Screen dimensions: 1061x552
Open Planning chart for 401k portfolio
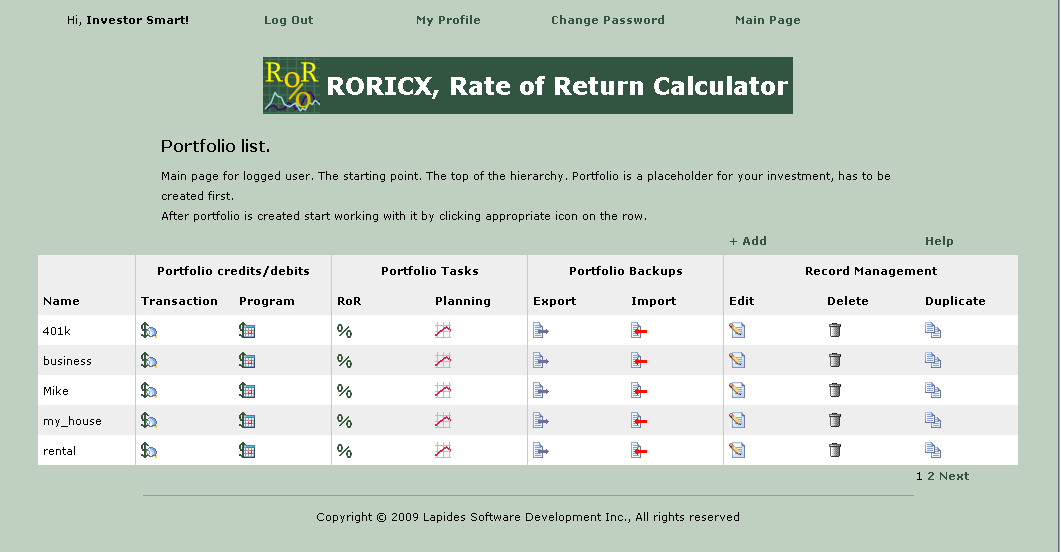[x=443, y=331]
